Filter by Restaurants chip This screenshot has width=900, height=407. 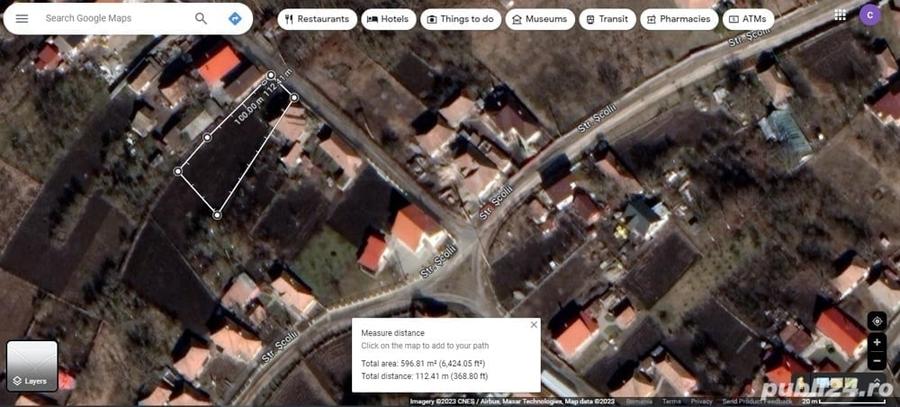317,19
